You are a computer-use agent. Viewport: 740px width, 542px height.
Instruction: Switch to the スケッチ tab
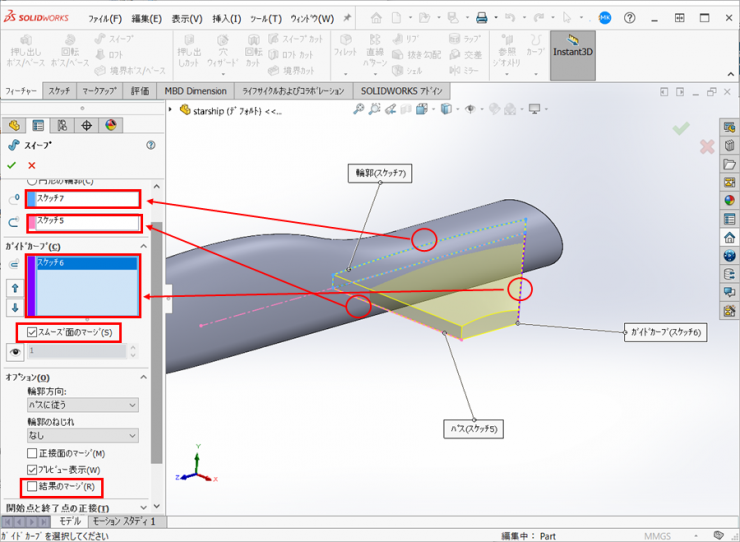coord(59,91)
